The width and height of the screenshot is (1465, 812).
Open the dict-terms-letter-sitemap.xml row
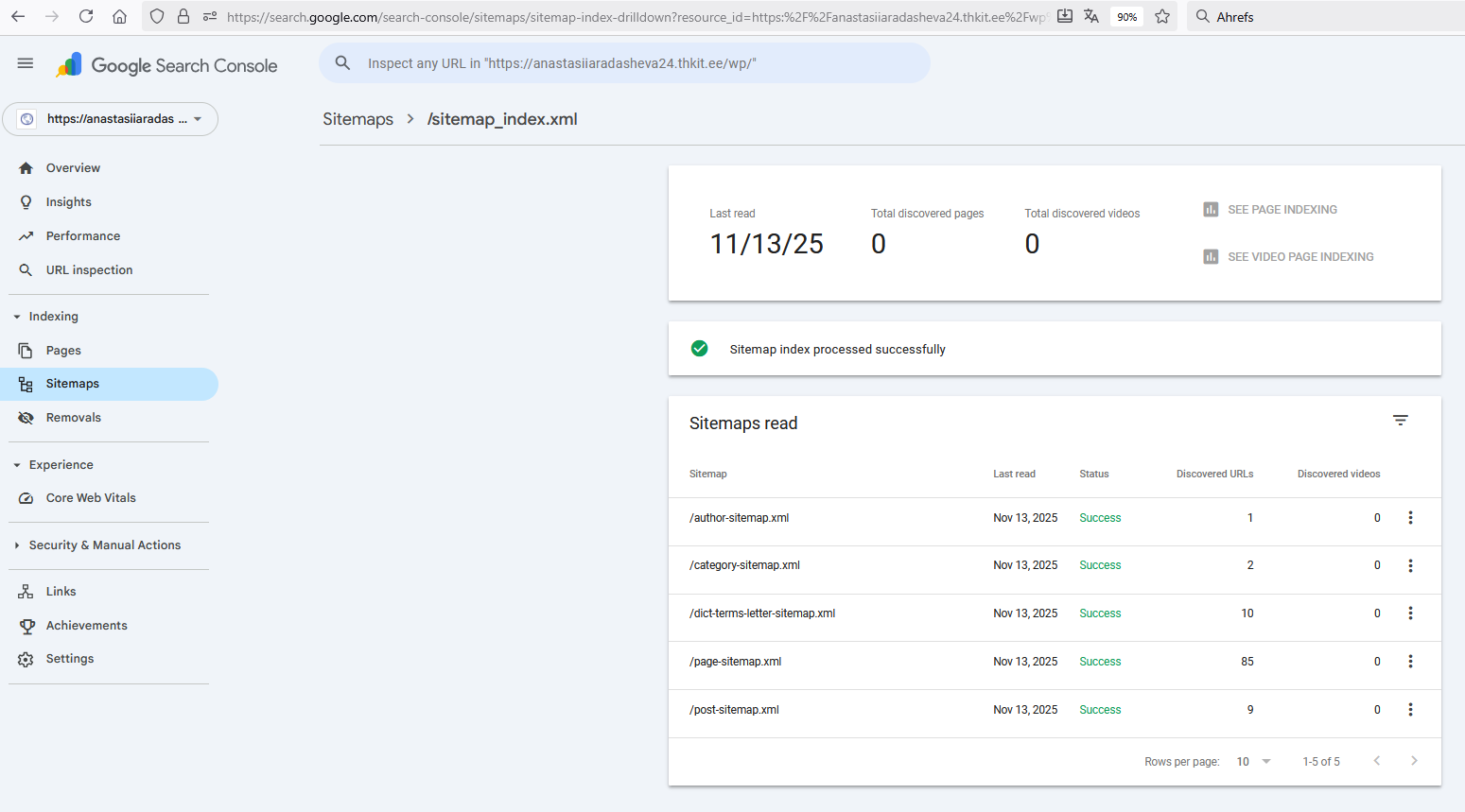pyautogui.click(x=762, y=613)
